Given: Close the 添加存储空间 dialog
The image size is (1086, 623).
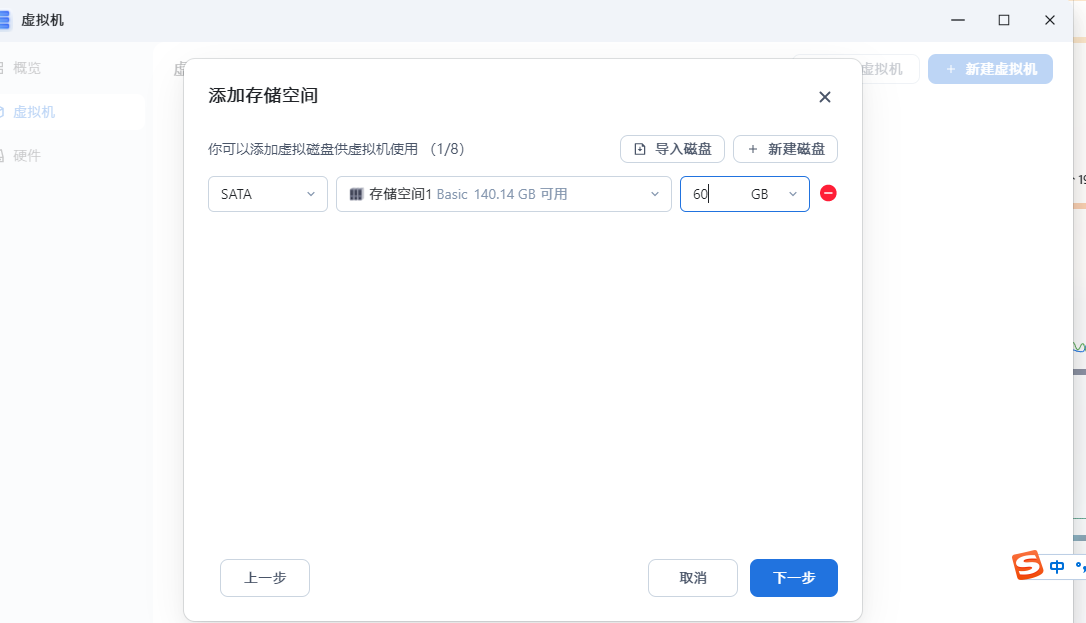Looking at the screenshot, I should 824,97.
